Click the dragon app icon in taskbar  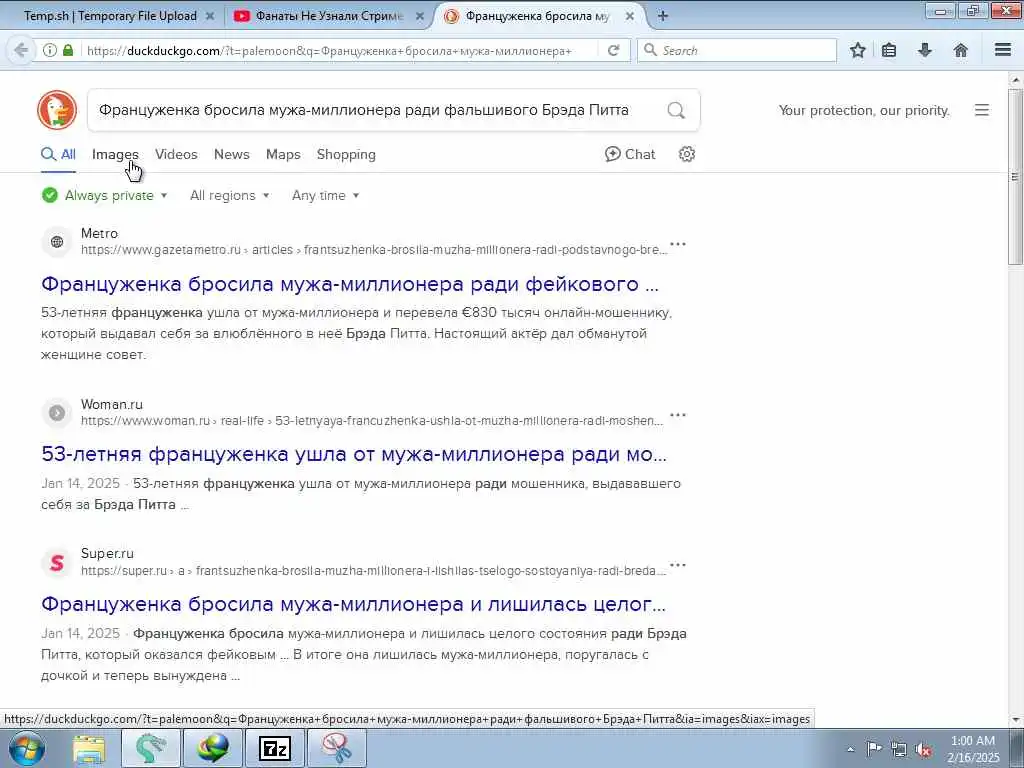(x=151, y=748)
